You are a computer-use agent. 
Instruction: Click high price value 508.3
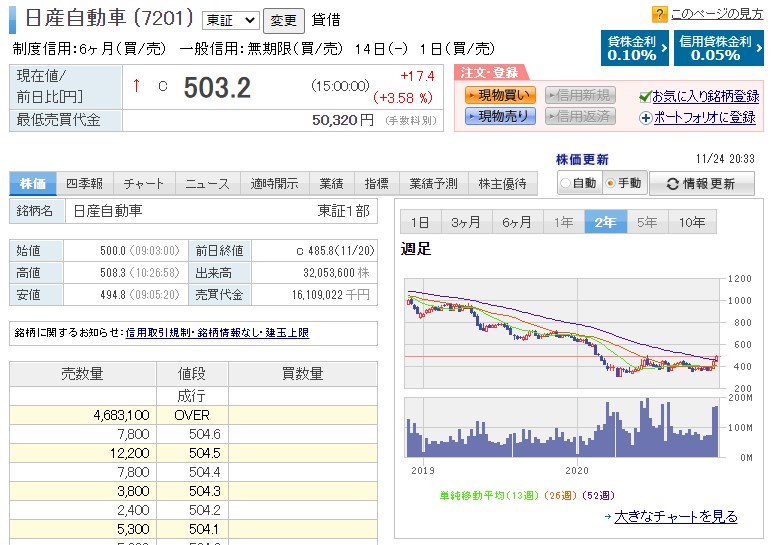(x=113, y=273)
